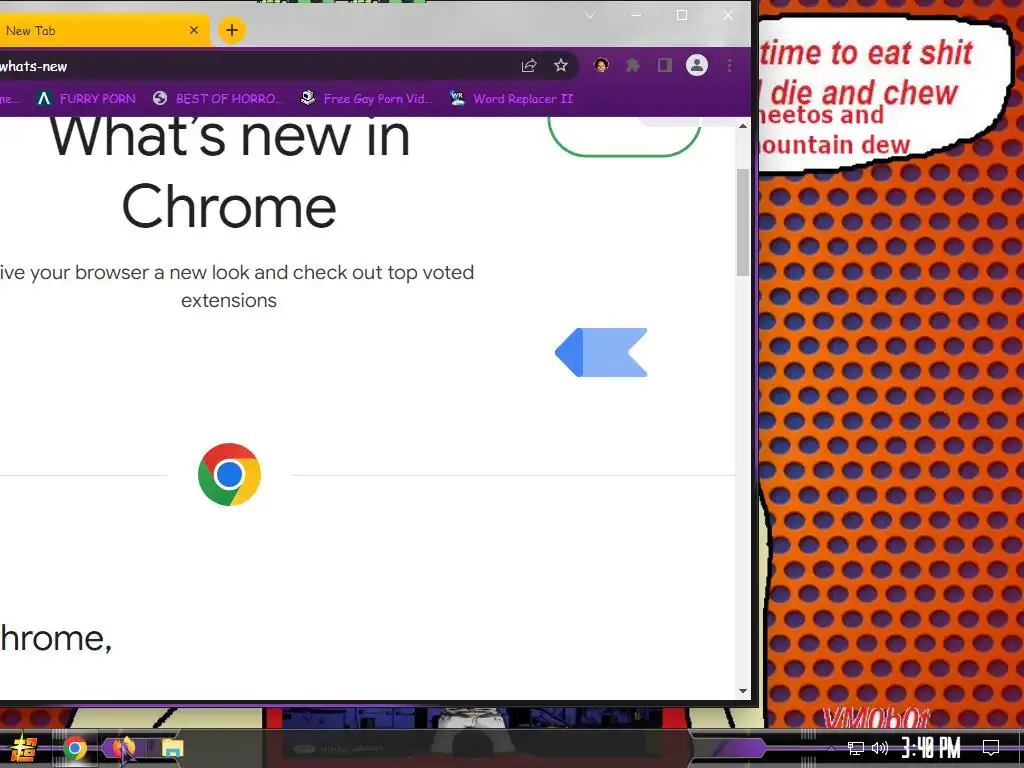1024x768 pixels.
Task: Open a new tab with the plus button
Action: pos(232,30)
